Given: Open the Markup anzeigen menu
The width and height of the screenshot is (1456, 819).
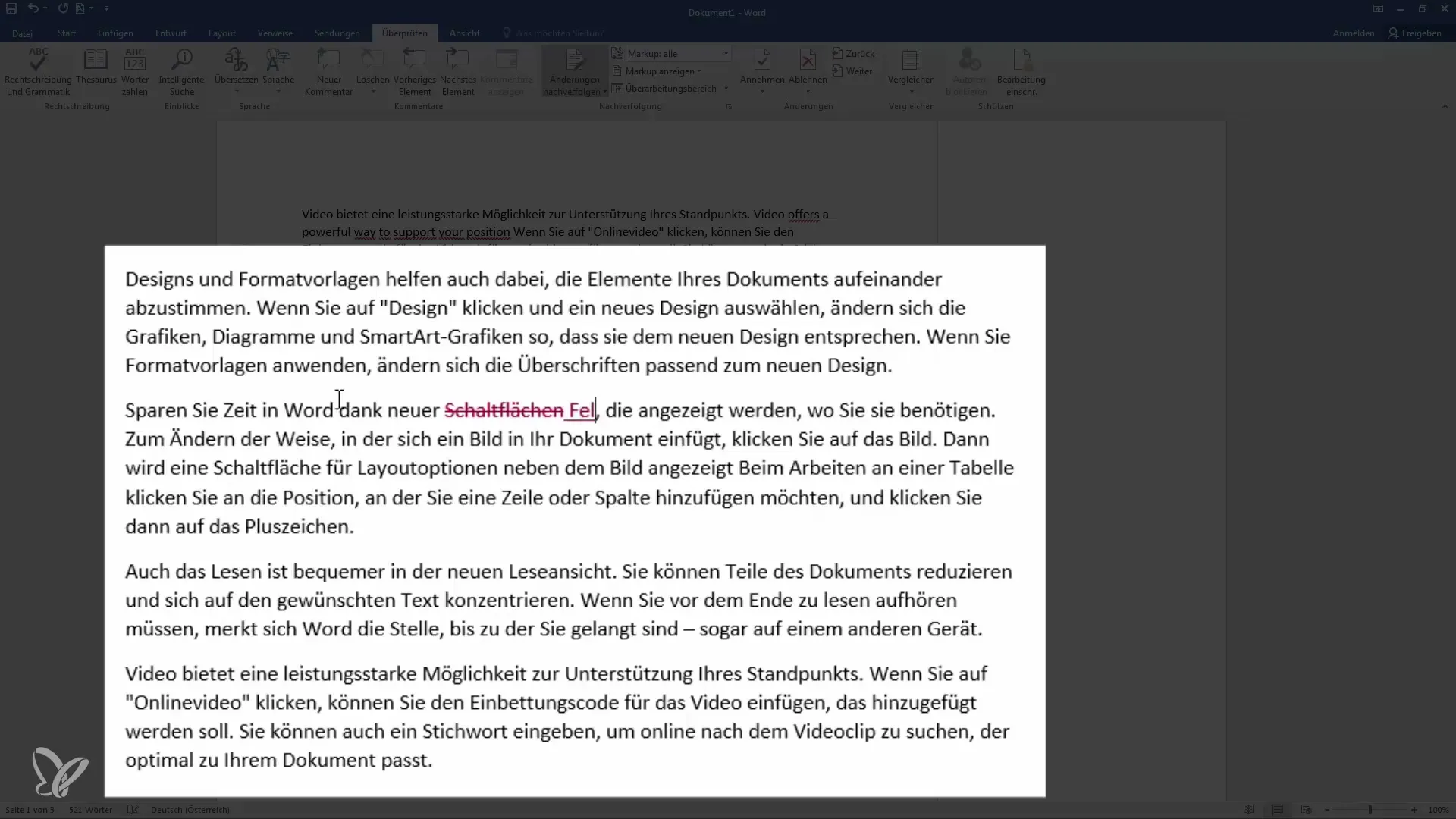Looking at the screenshot, I should coord(662,71).
